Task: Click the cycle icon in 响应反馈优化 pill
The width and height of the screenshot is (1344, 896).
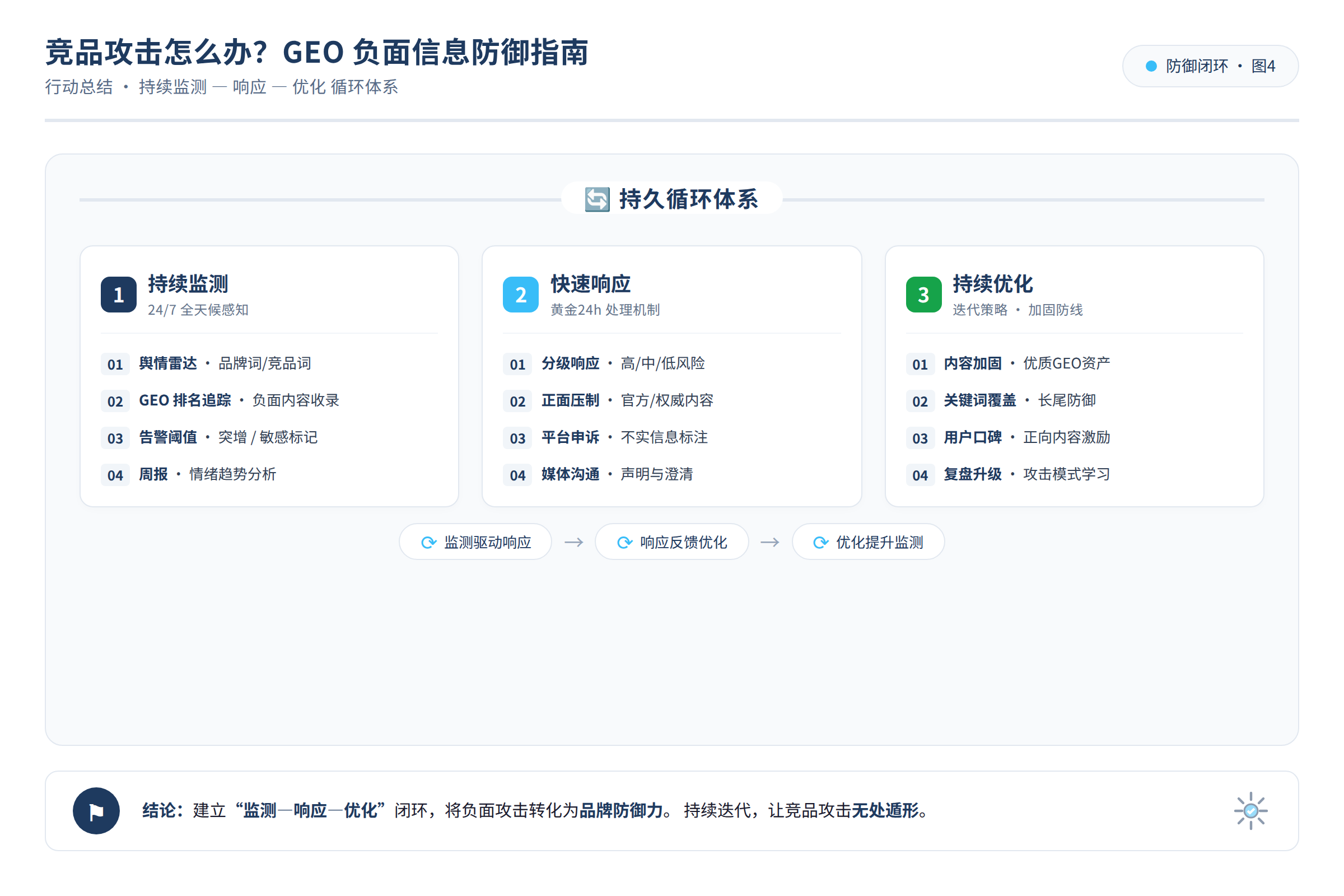Action: click(x=624, y=542)
